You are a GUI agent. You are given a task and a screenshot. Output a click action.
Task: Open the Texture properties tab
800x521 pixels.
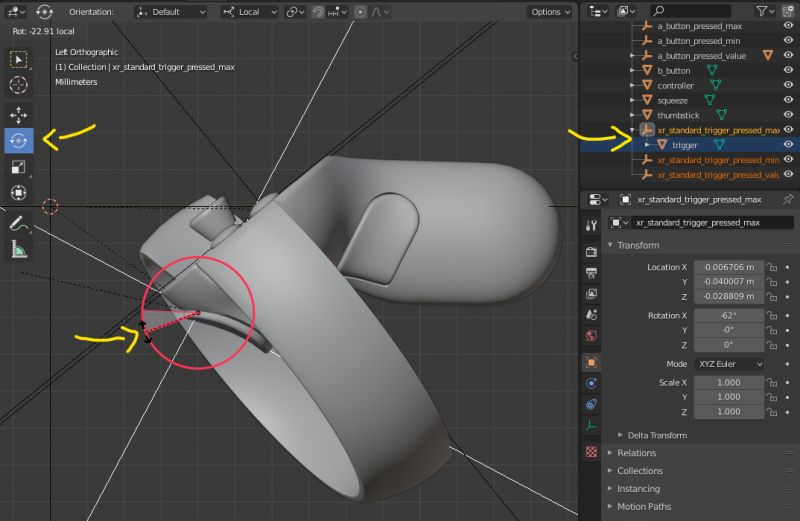(x=591, y=452)
